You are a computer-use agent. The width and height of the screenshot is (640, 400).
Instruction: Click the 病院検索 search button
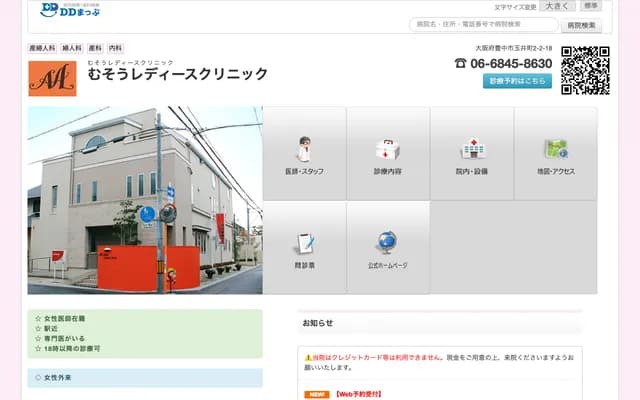[x=583, y=25]
